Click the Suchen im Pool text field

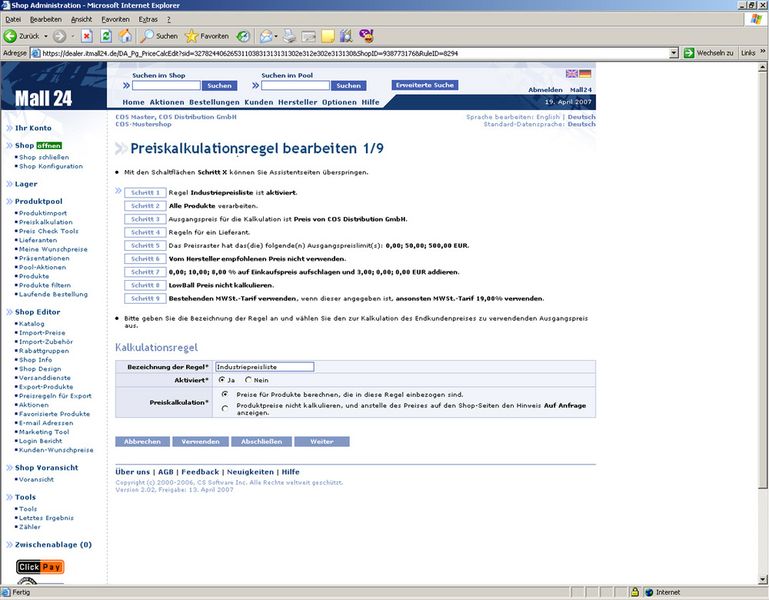pos(295,85)
